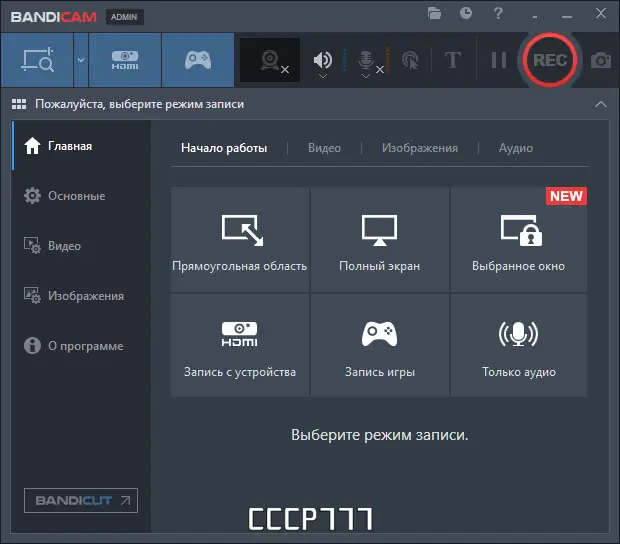
Task: Choose Выбранное окно recording tile
Action: pos(519,240)
